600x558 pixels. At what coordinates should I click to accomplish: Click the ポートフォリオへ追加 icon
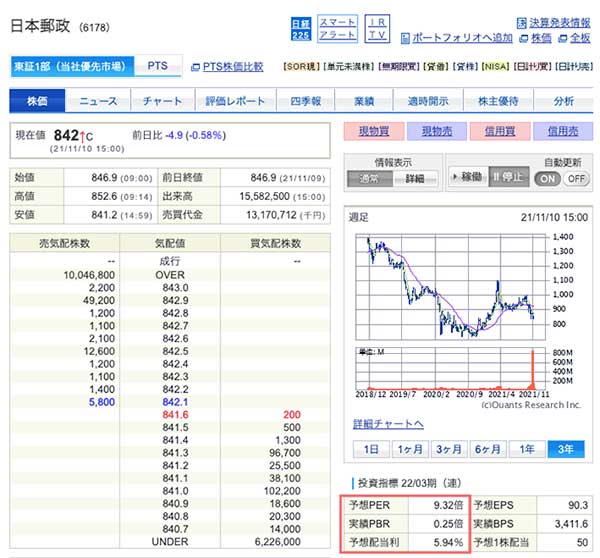click(x=404, y=38)
